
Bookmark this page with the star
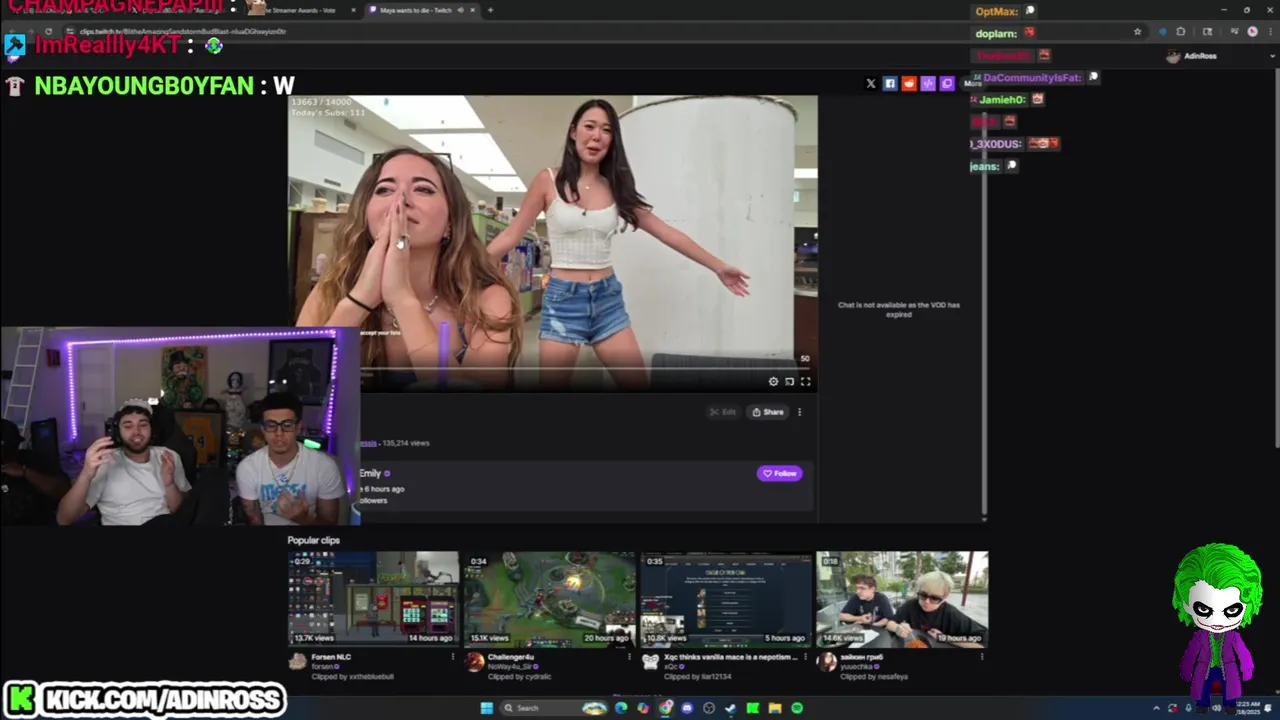1137,31
